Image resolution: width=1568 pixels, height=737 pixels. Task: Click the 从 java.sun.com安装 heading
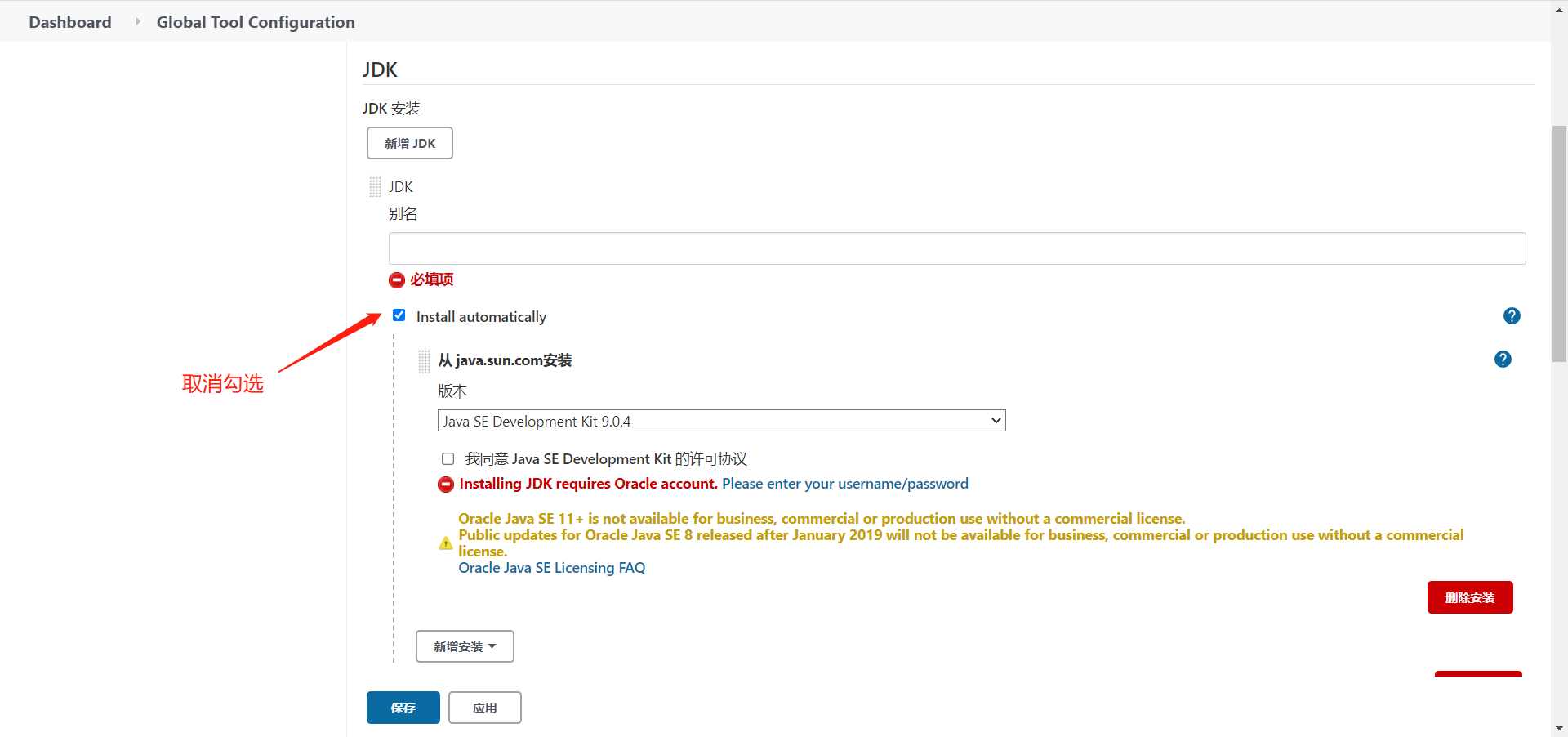(505, 360)
